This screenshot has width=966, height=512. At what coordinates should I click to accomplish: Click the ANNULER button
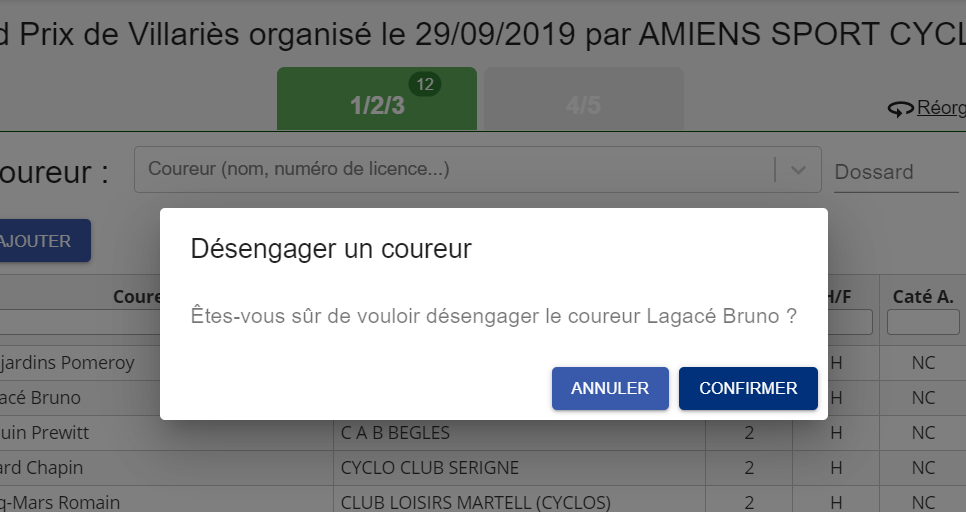click(x=610, y=388)
